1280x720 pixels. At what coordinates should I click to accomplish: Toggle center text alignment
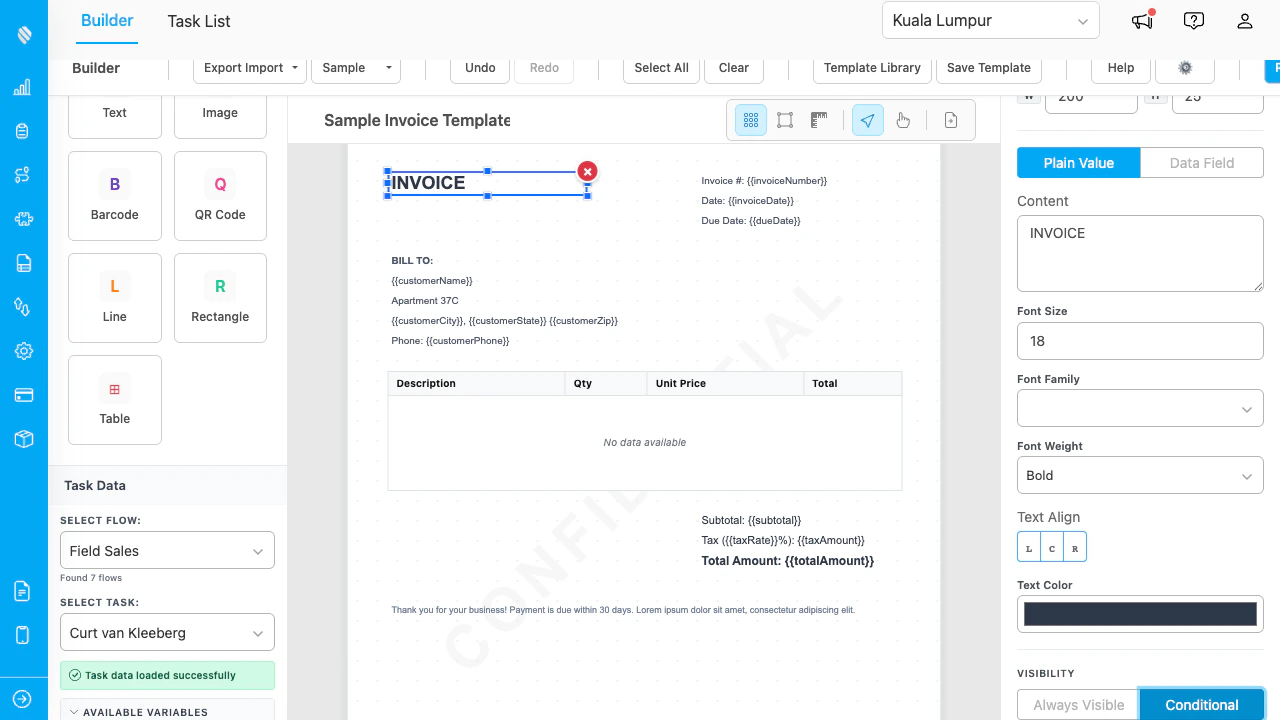[1051, 547]
